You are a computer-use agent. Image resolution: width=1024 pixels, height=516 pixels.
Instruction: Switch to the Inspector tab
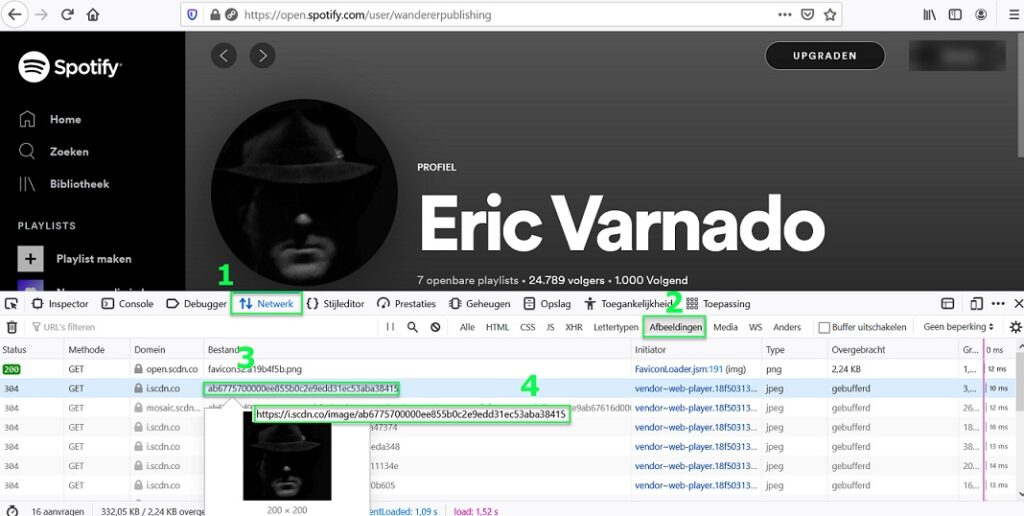pos(60,304)
